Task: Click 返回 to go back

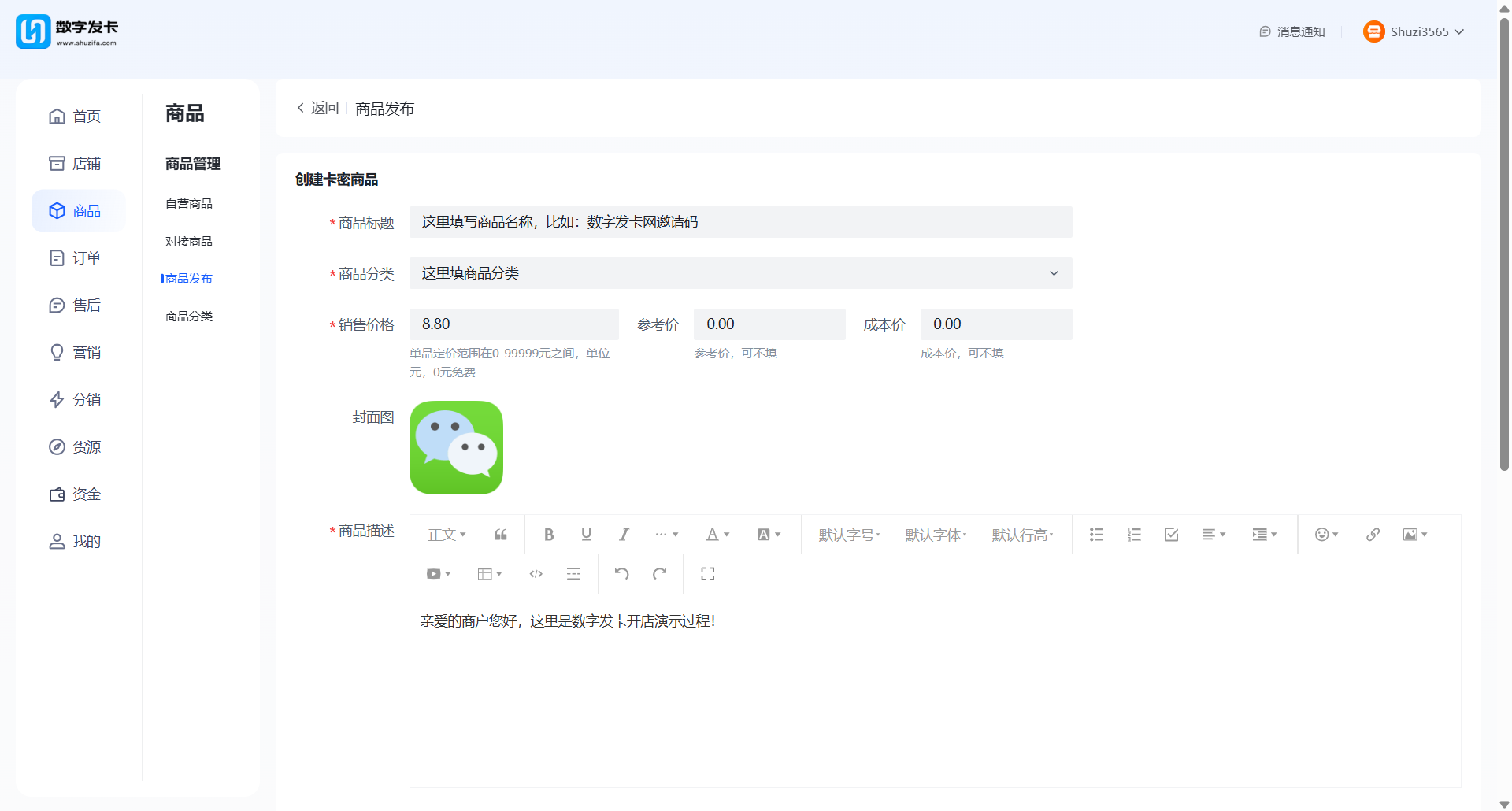Action: [317, 108]
